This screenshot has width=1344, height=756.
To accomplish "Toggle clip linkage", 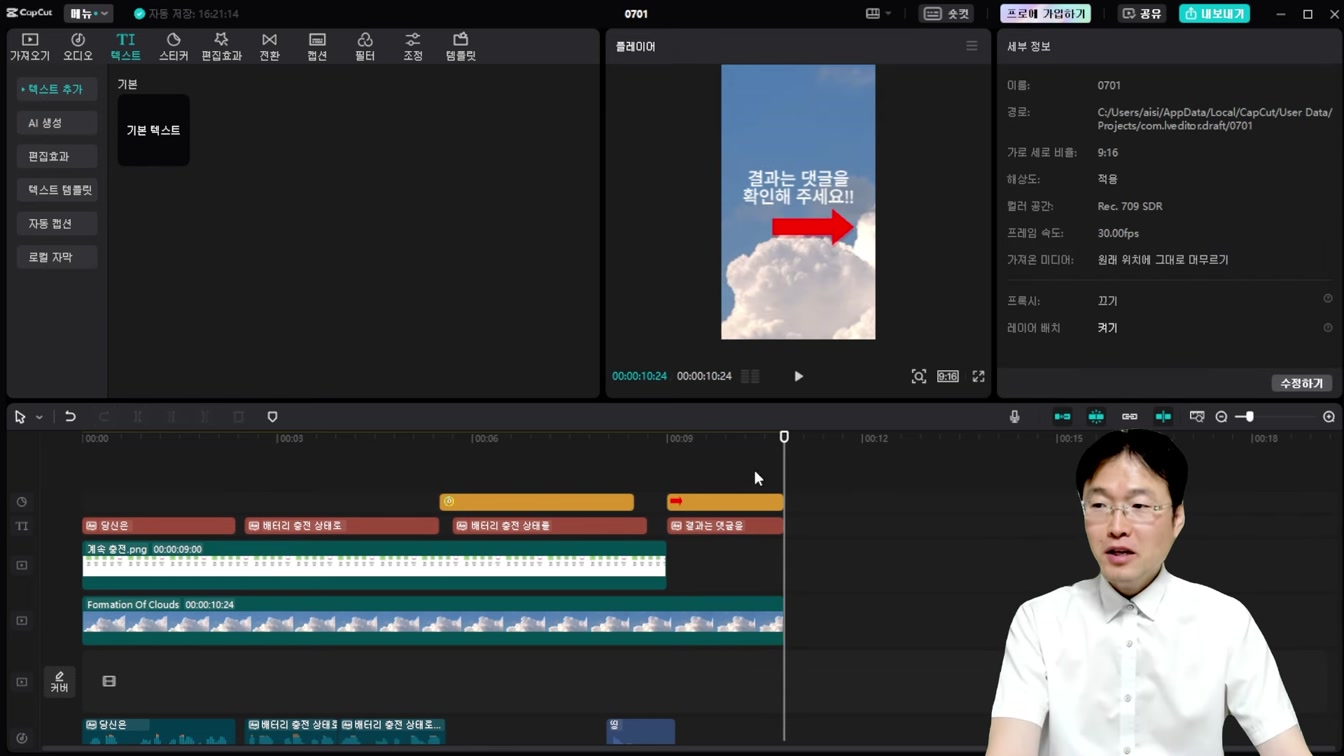I will coord(1130,417).
